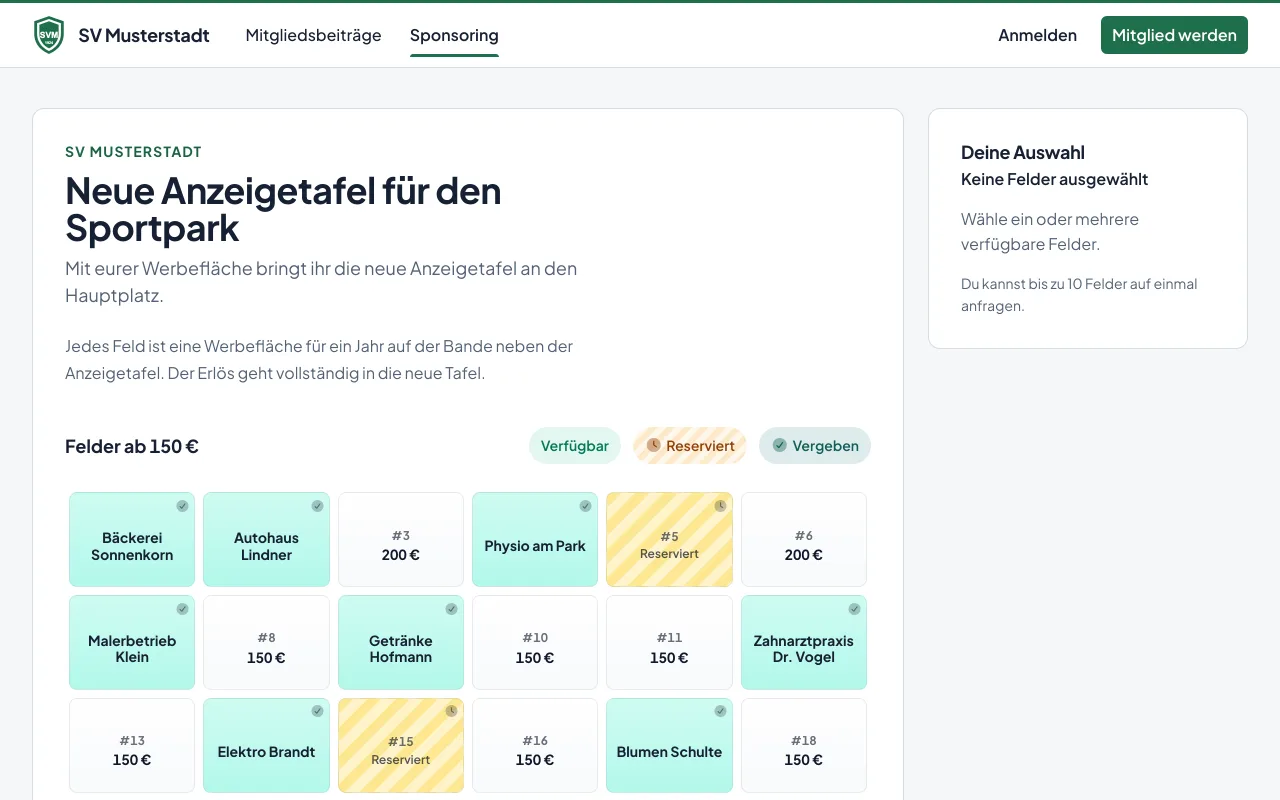Click the Autohaus Lindner sponsor field
The height and width of the screenshot is (800, 1280).
click(x=266, y=539)
